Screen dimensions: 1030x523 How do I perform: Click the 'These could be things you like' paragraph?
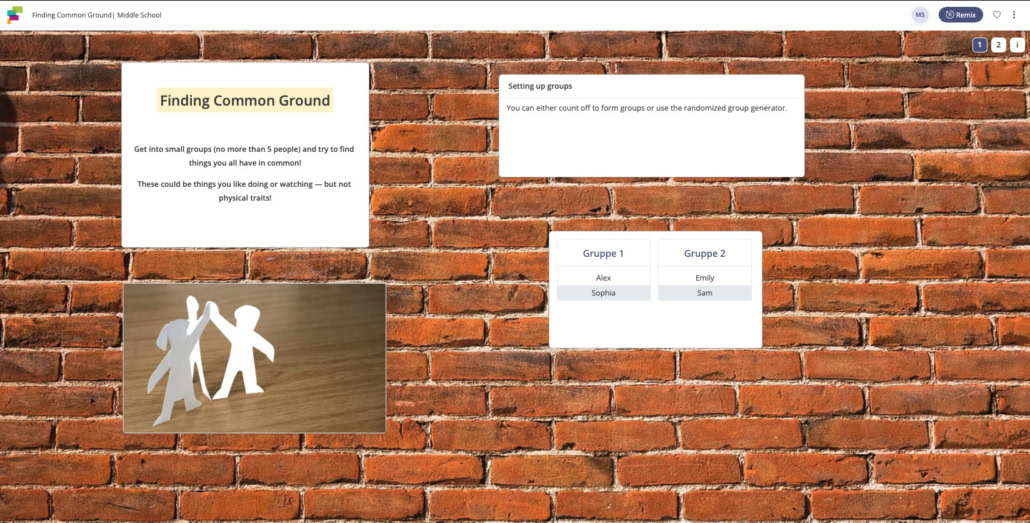click(x=244, y=191)
